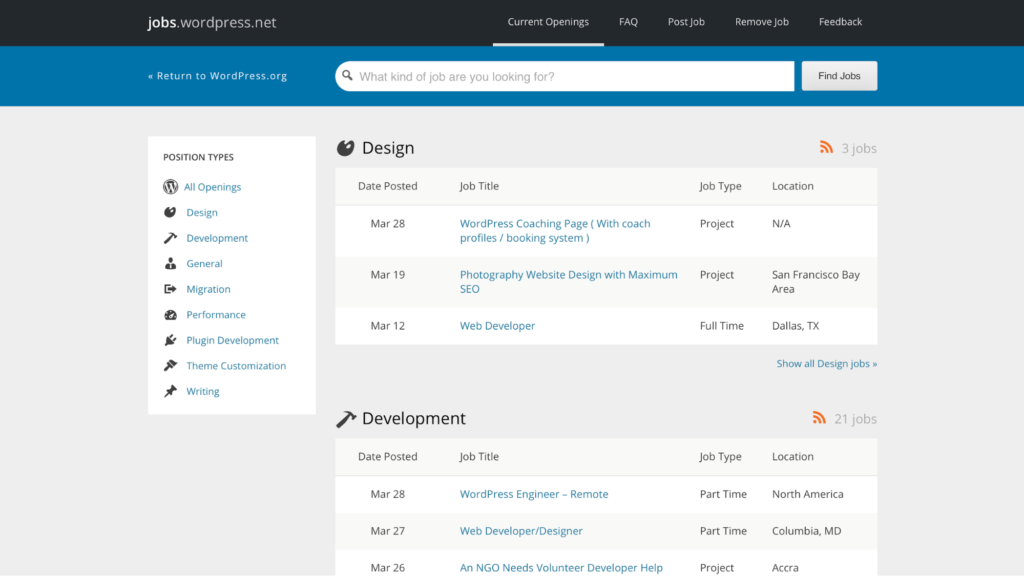Viewport: 1024px width, 576px height.
Task: Click 'Columbia, MD' location cell
Action: (807, 531)
